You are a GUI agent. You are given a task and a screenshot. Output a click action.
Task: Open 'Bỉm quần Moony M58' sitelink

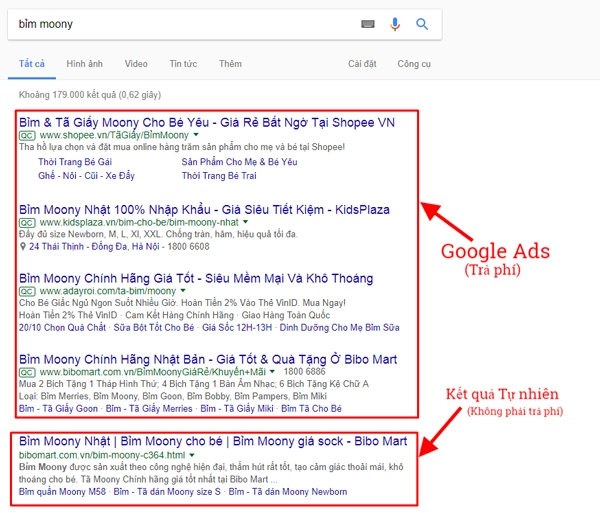[x=62, y=492]
